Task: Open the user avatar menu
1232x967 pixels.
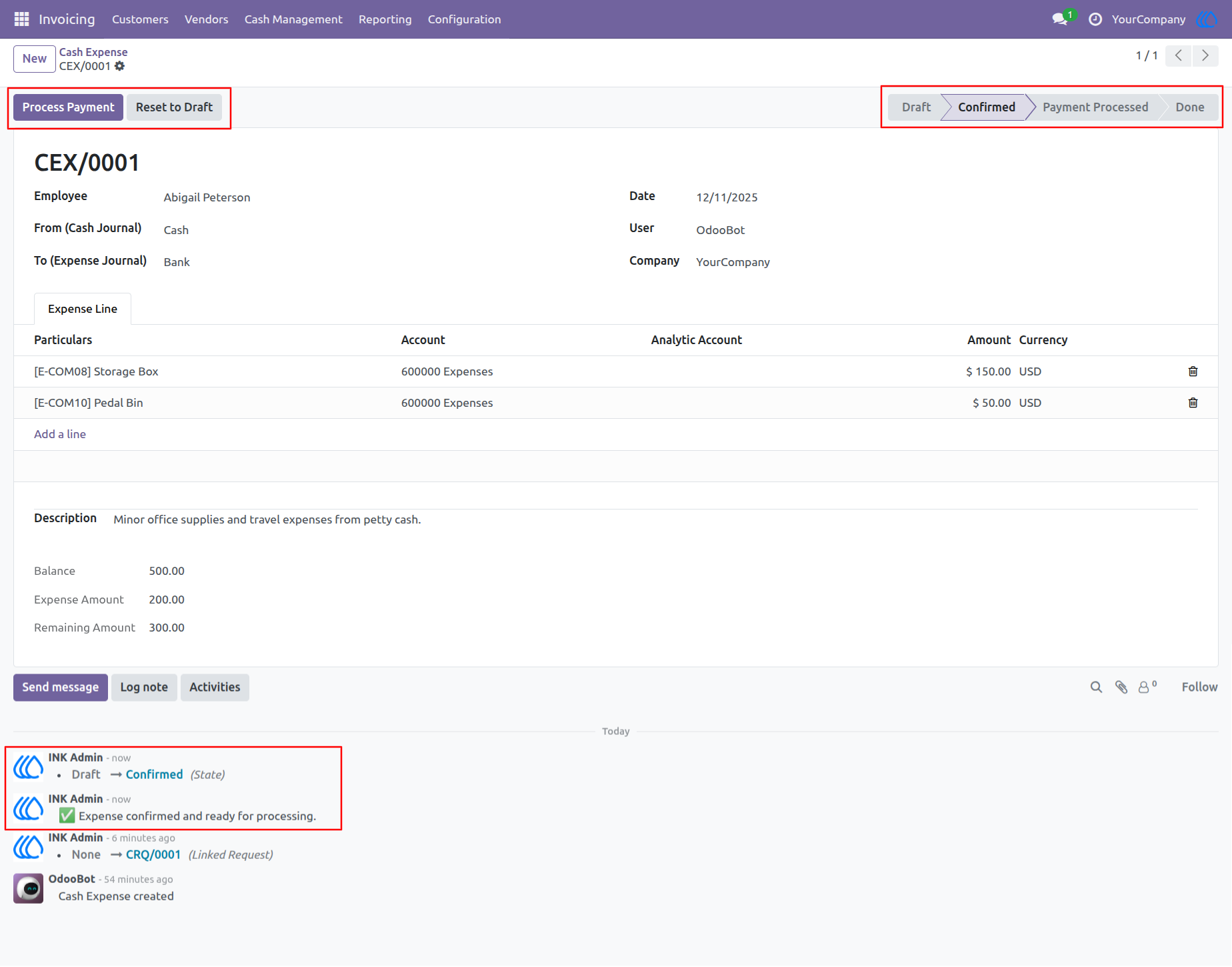Action: 1207,19
